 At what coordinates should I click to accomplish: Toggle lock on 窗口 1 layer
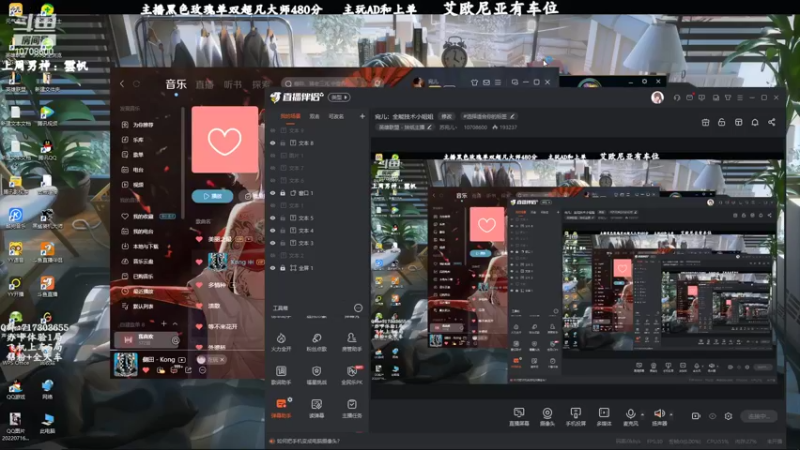click(x=283, y=193)
